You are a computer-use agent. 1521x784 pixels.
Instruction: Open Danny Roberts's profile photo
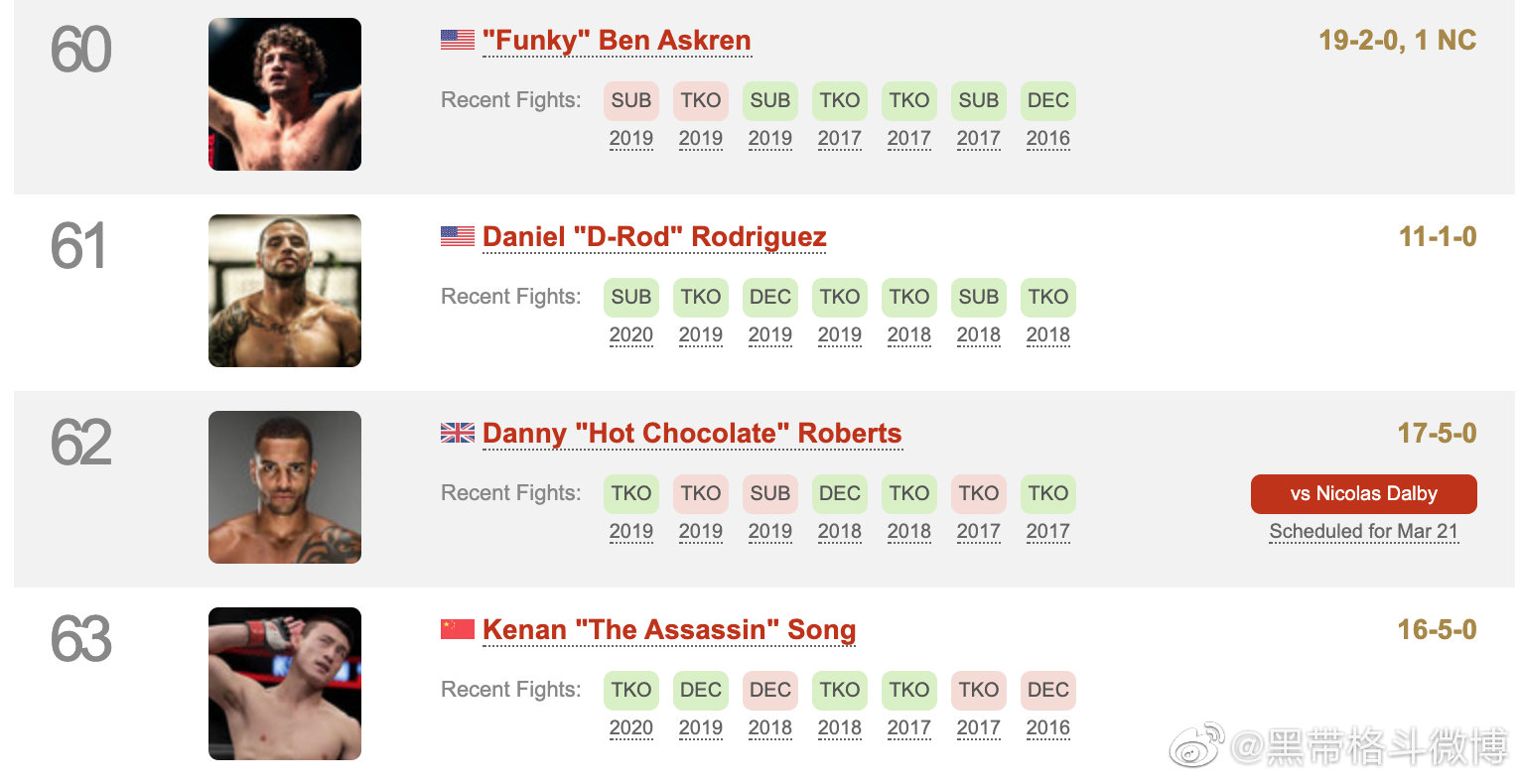(x=285, y=487)
